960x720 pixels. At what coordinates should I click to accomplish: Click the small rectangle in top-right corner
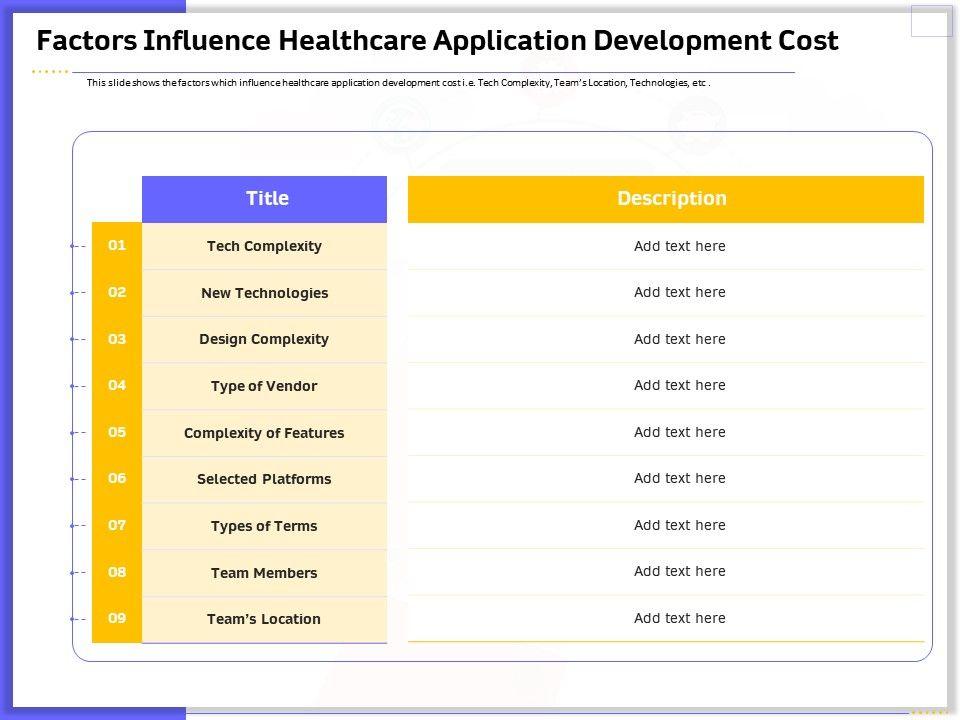point(931,21)
